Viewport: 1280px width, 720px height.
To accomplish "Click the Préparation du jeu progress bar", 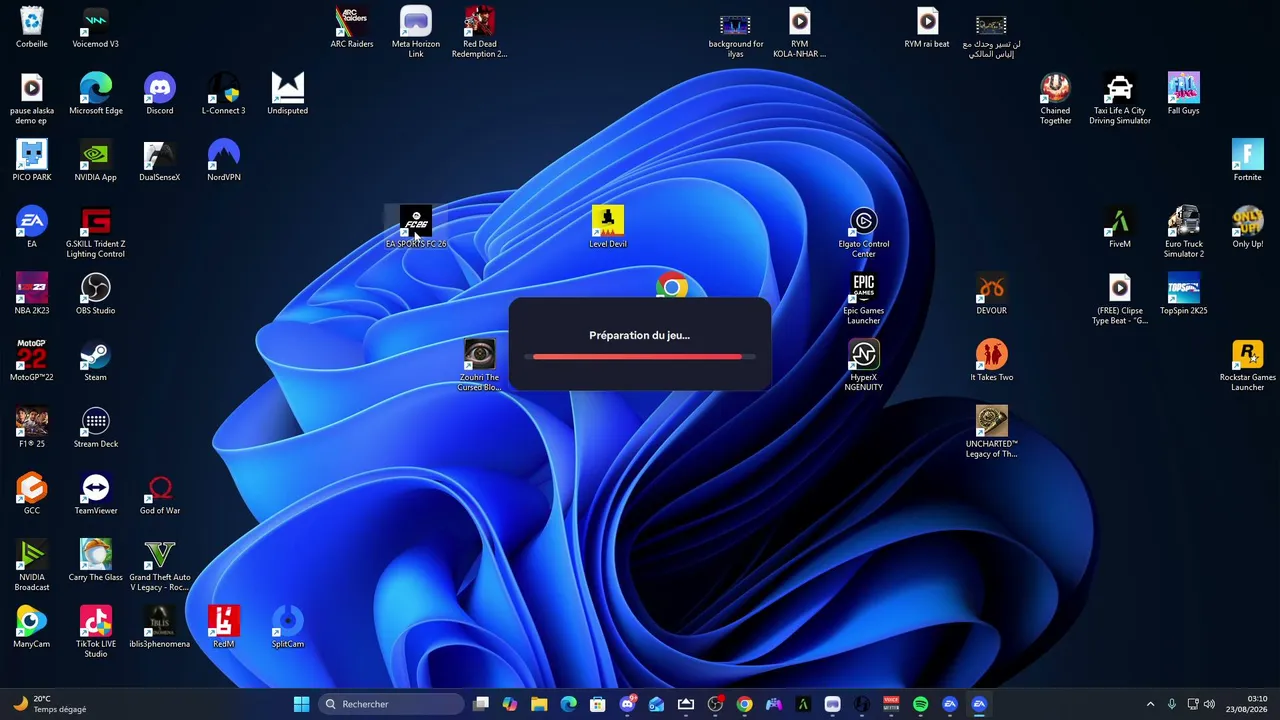I will (x=640, y=356).
